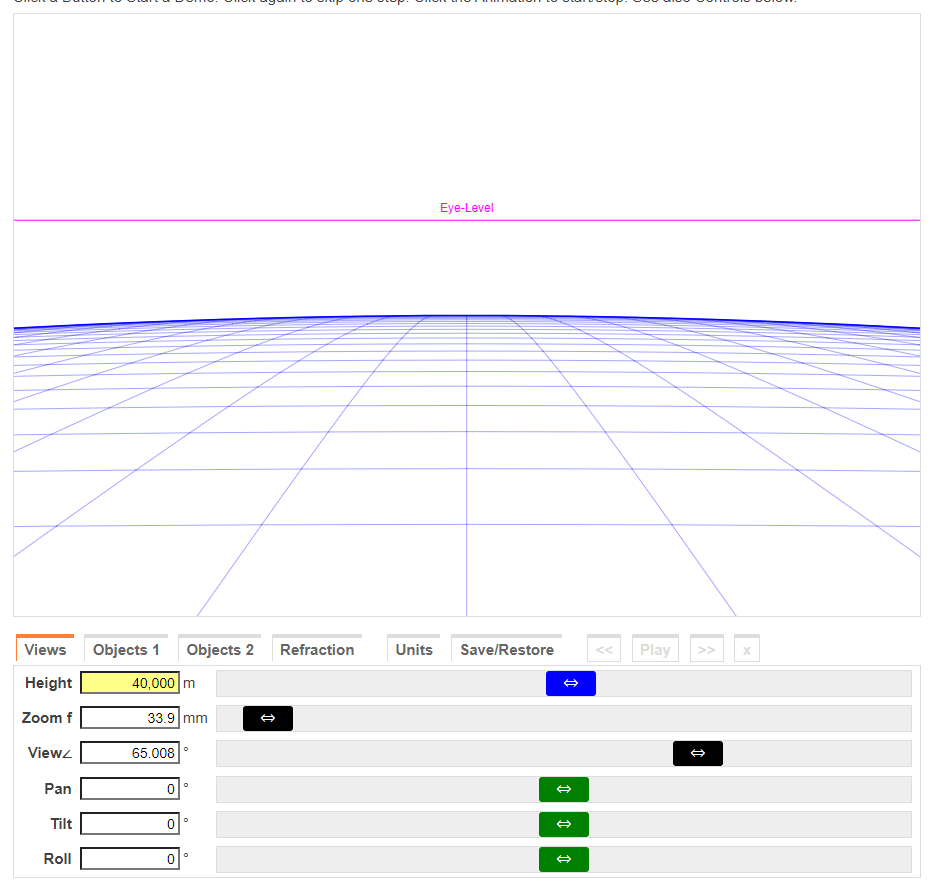Viewport: 936px width, 889px height.
Task: Click the green Roll slider handle
Action: (x=564, y=859)
